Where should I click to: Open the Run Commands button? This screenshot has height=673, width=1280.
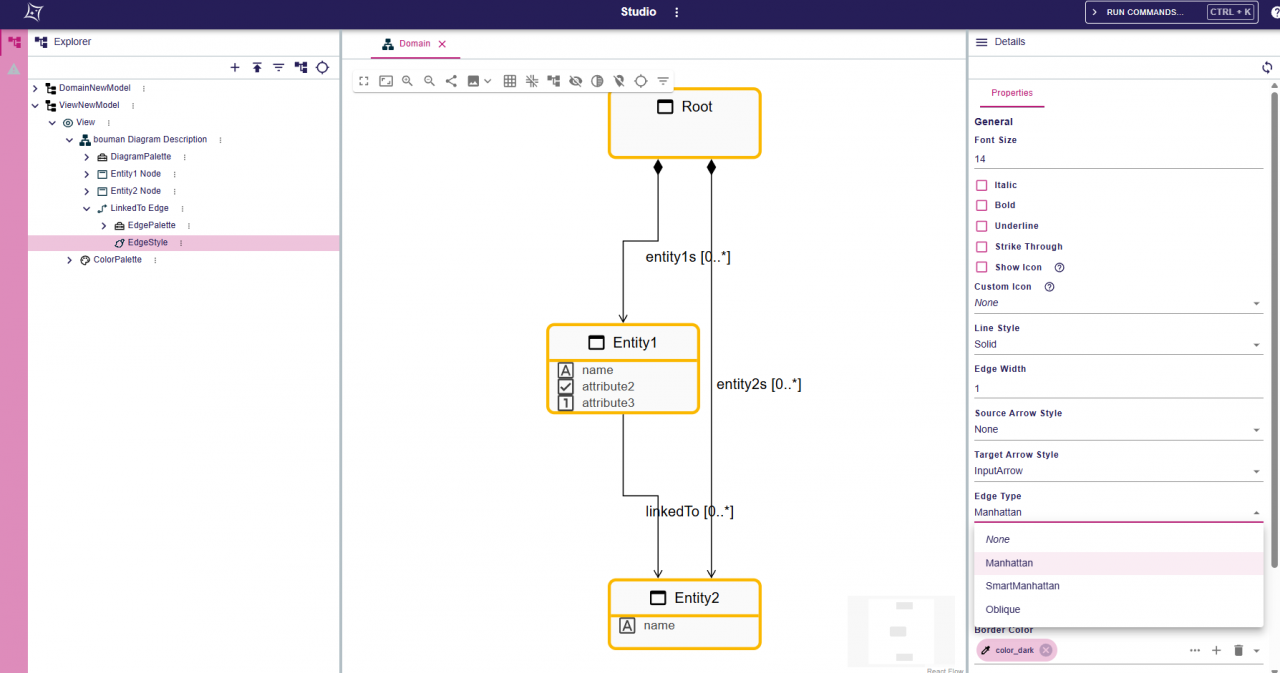(x=1170, y=12)
